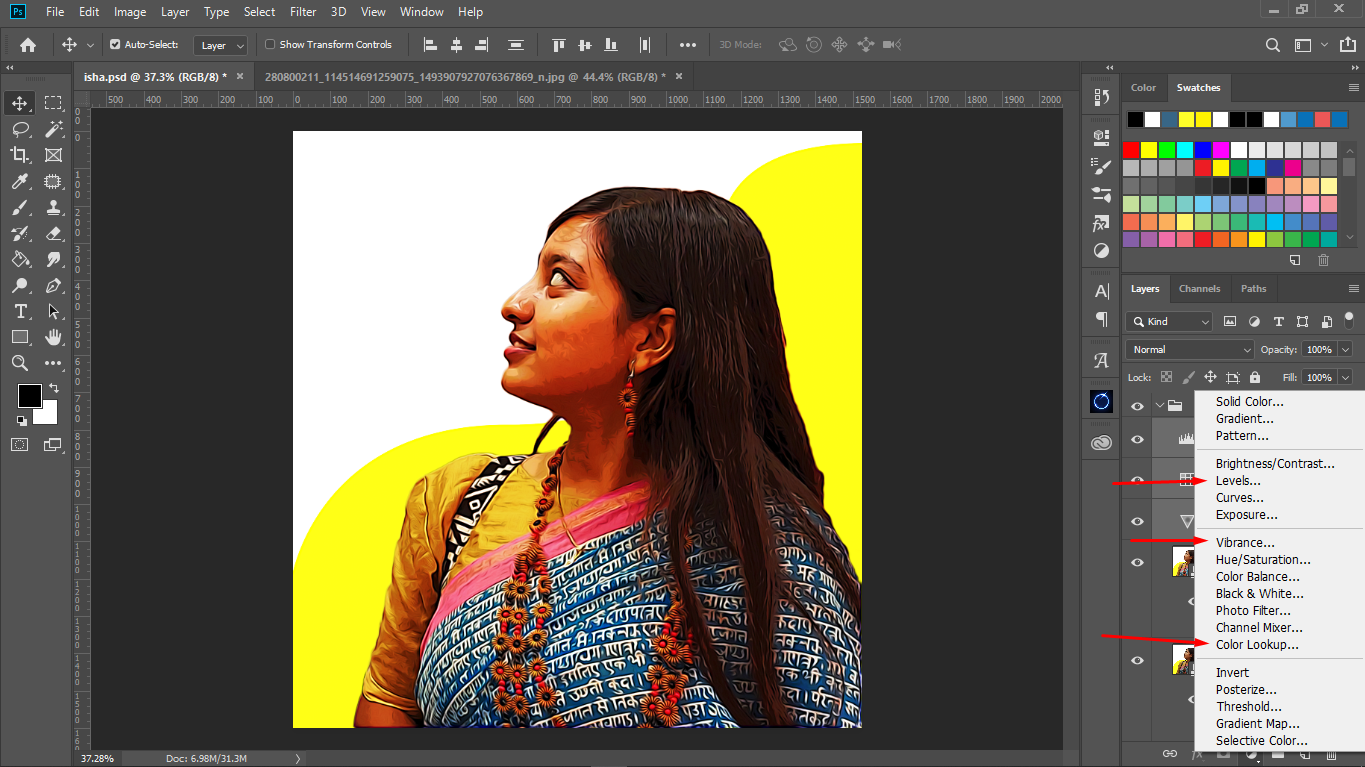
Task: Expand the Opacity 100% dropdown arrow
Action: click(x=1345, y=350)
